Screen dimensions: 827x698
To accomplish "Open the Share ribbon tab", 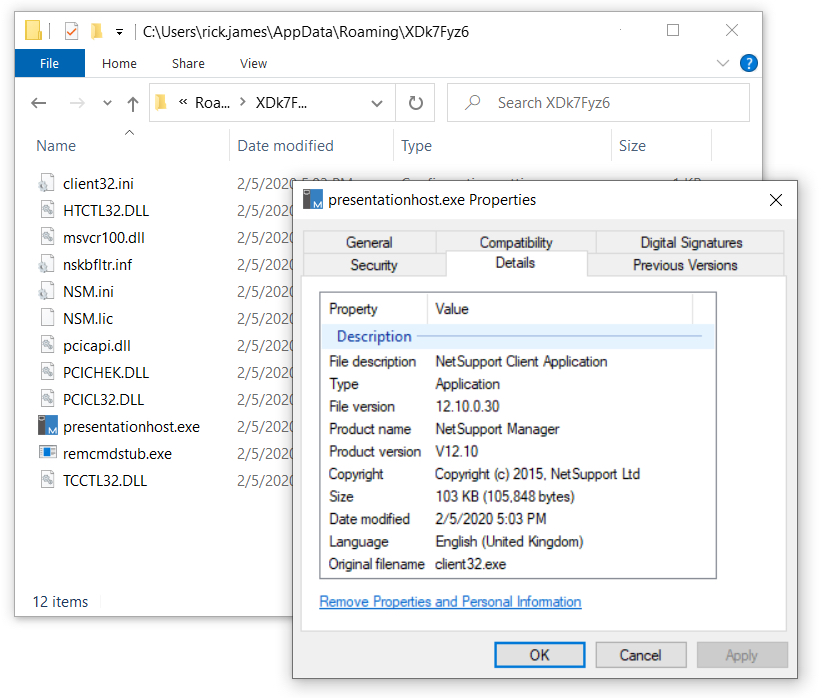I will pyautogui.click(x=188, y=63).
